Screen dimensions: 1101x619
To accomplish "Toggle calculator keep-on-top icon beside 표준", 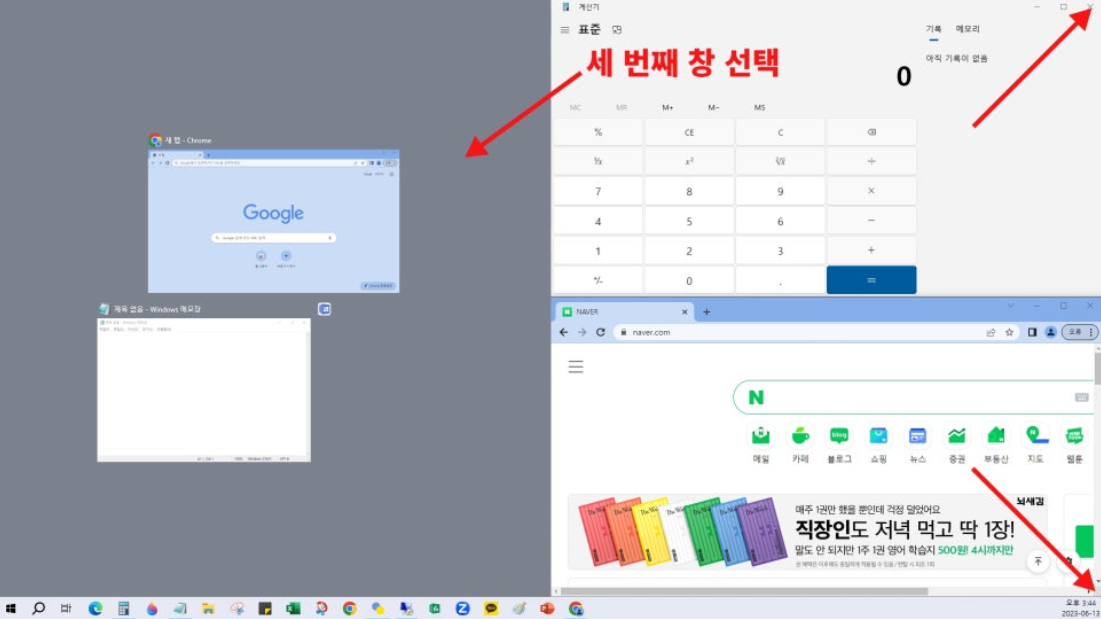I will (617, 30).
